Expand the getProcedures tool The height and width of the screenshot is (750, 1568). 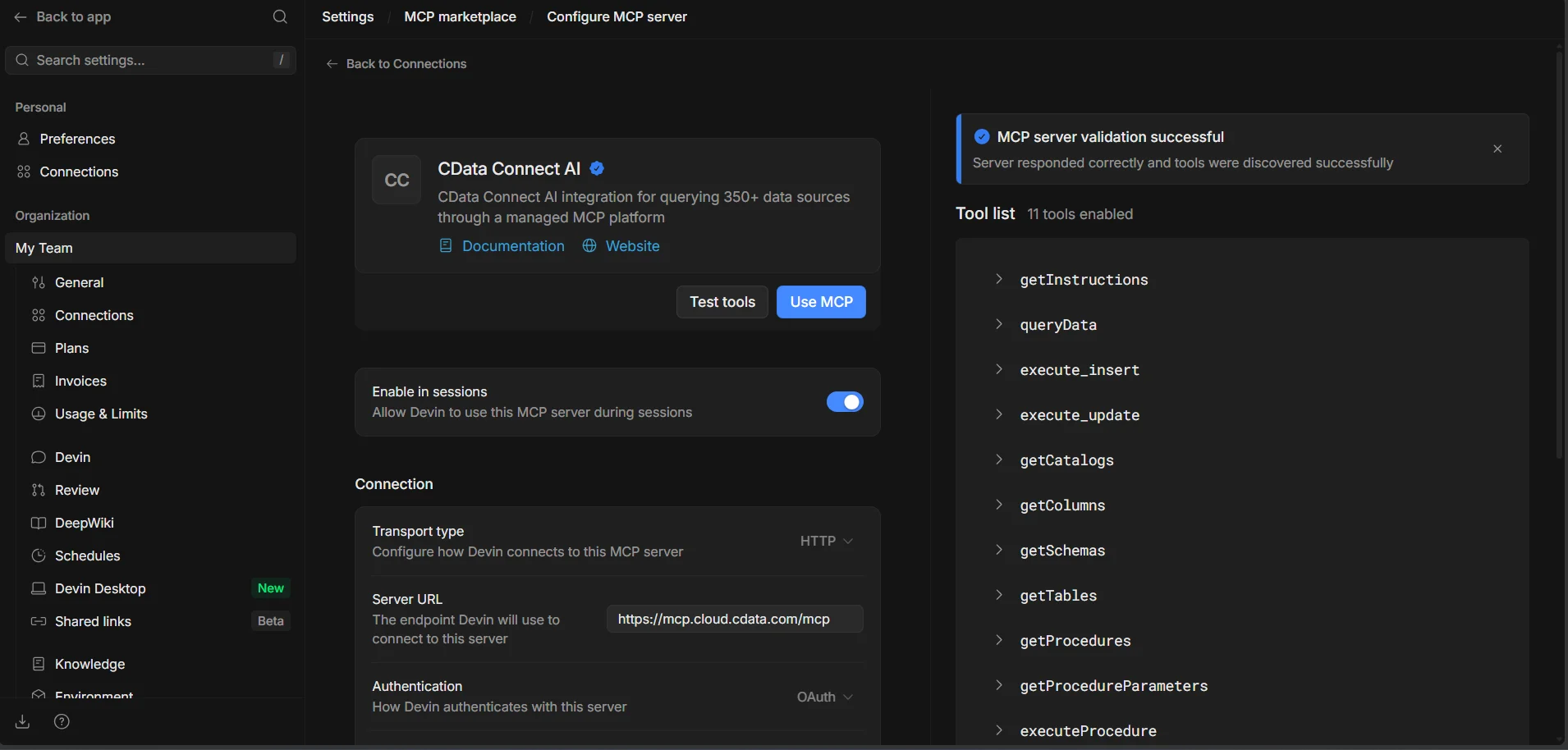(x=999, y=640)
